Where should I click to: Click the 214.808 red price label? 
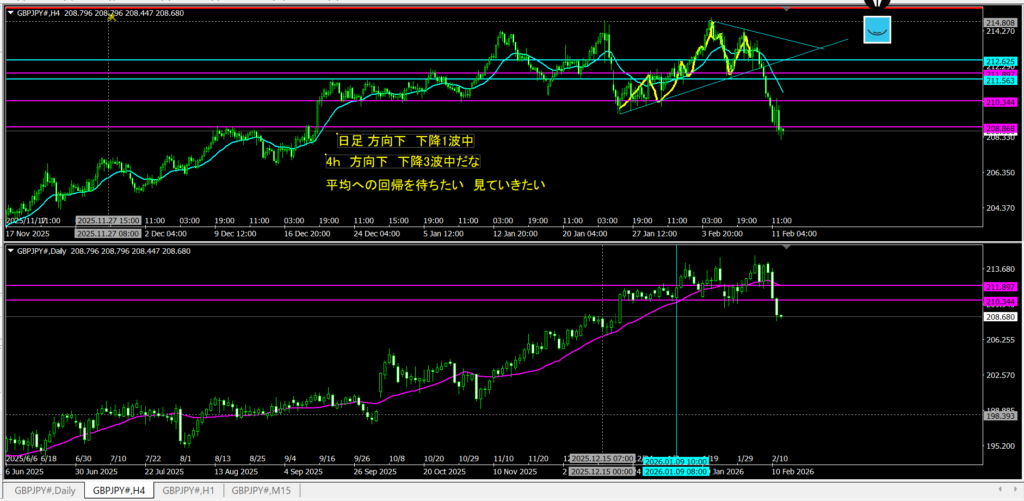[999, 23]
